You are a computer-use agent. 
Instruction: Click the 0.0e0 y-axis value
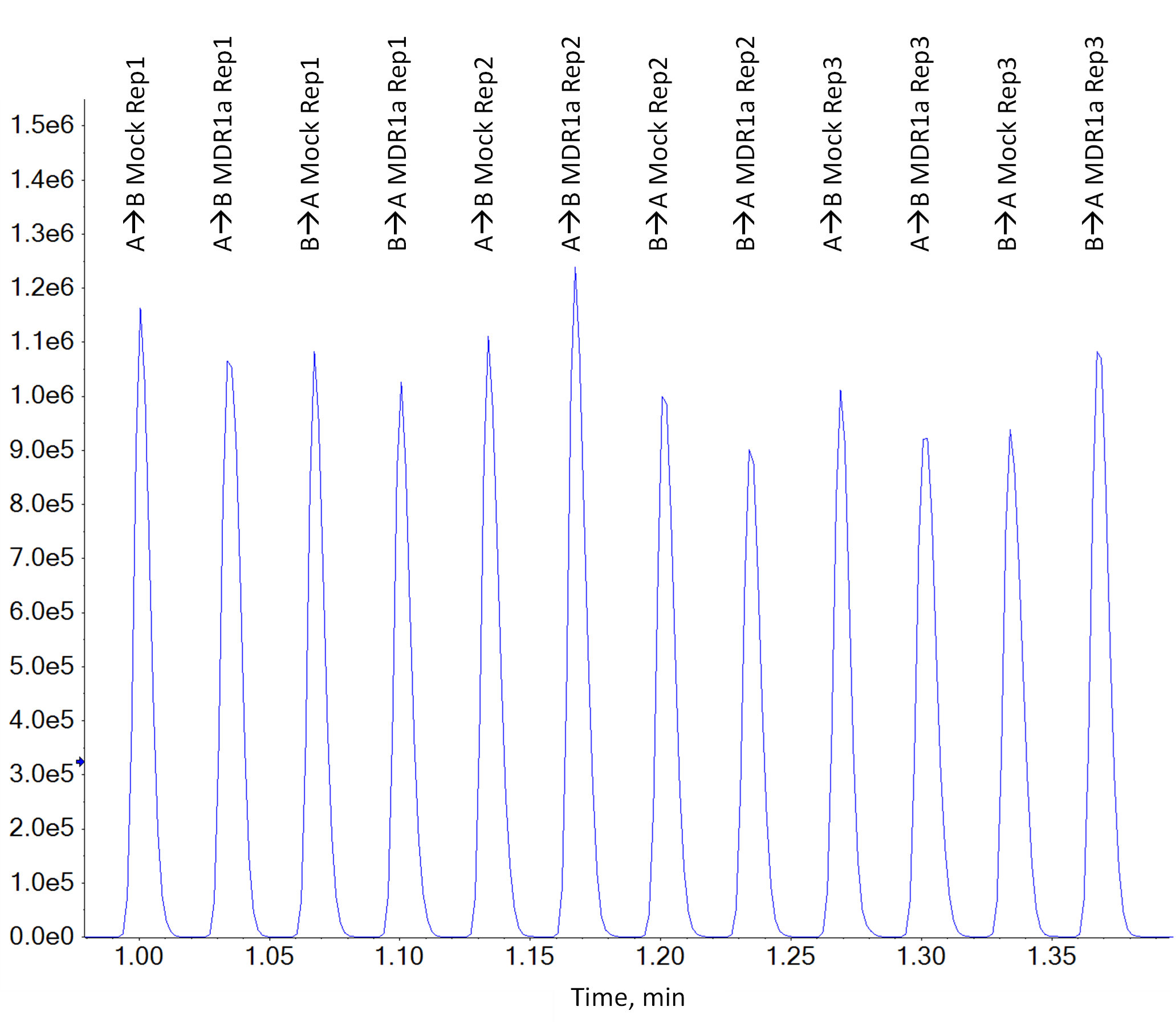pos(42,937)
